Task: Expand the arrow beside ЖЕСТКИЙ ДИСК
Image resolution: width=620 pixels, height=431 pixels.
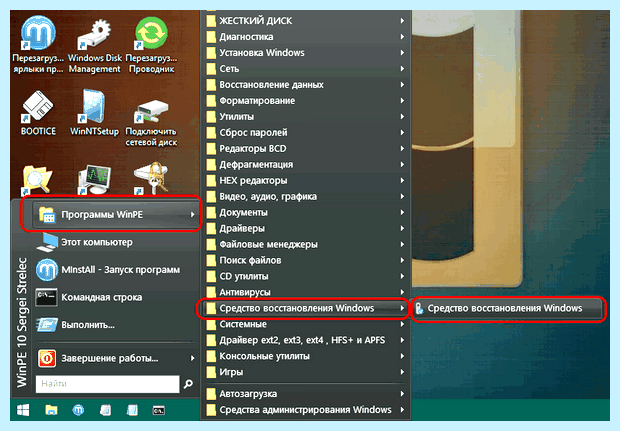Action: (x=402, y=21)
